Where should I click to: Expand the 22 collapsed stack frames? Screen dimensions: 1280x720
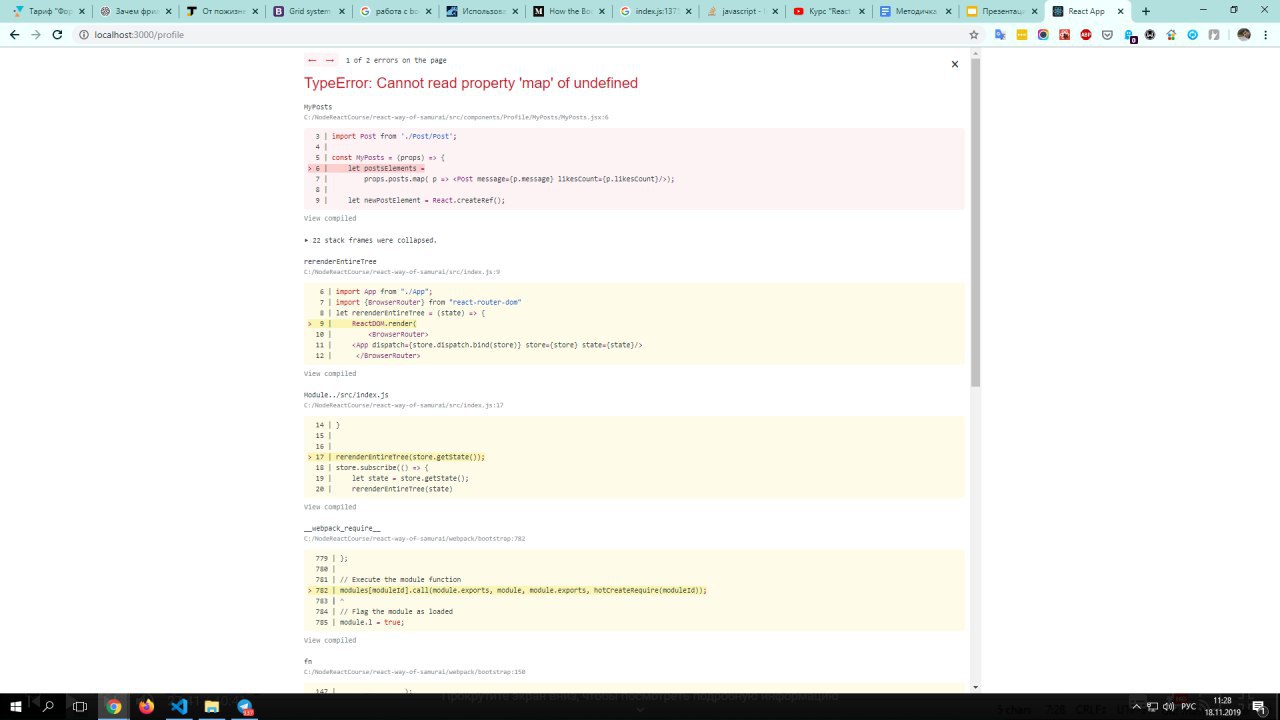(x=370, y=240)
